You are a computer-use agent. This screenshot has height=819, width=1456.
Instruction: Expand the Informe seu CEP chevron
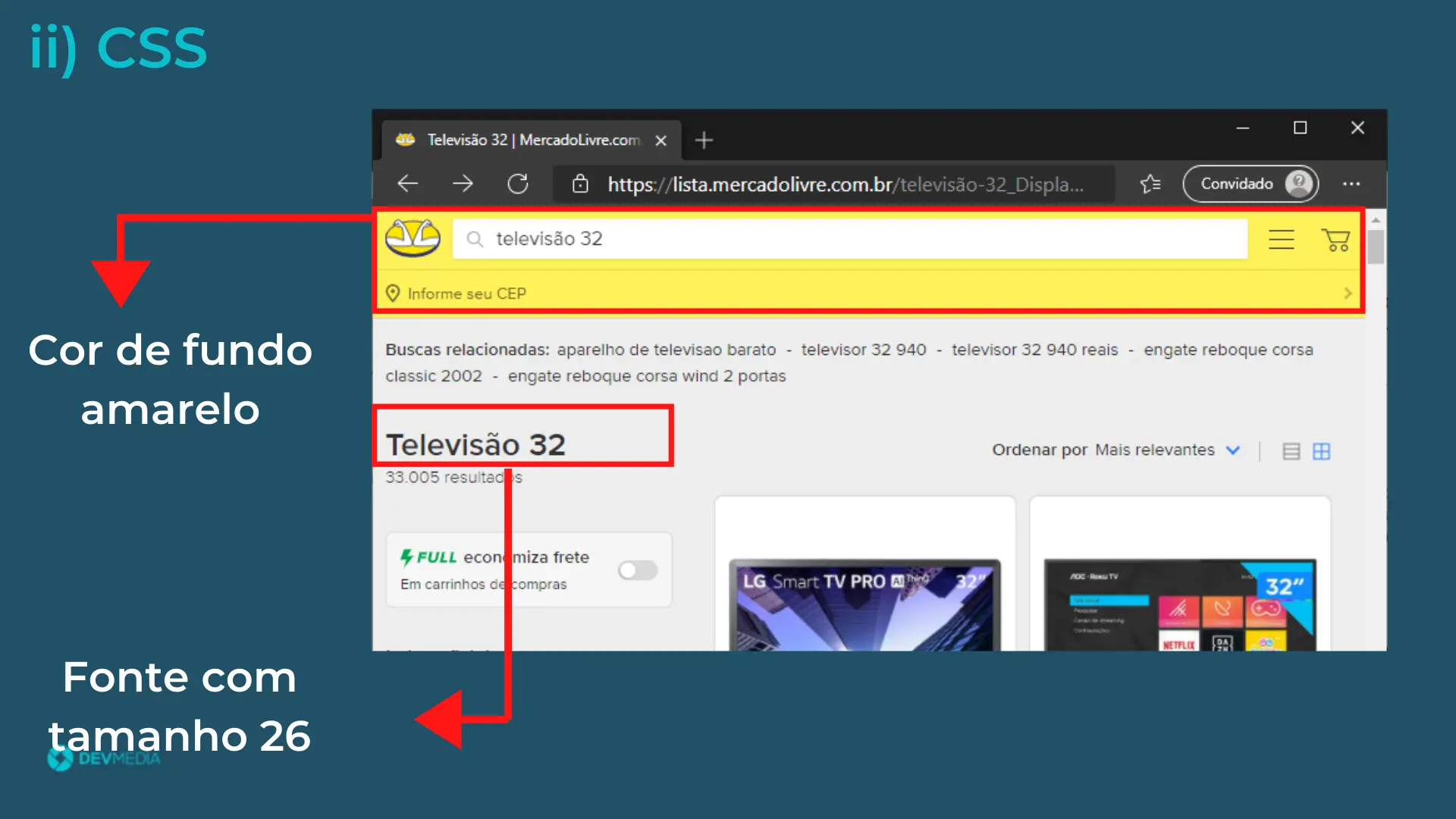tap(1348, 293)
